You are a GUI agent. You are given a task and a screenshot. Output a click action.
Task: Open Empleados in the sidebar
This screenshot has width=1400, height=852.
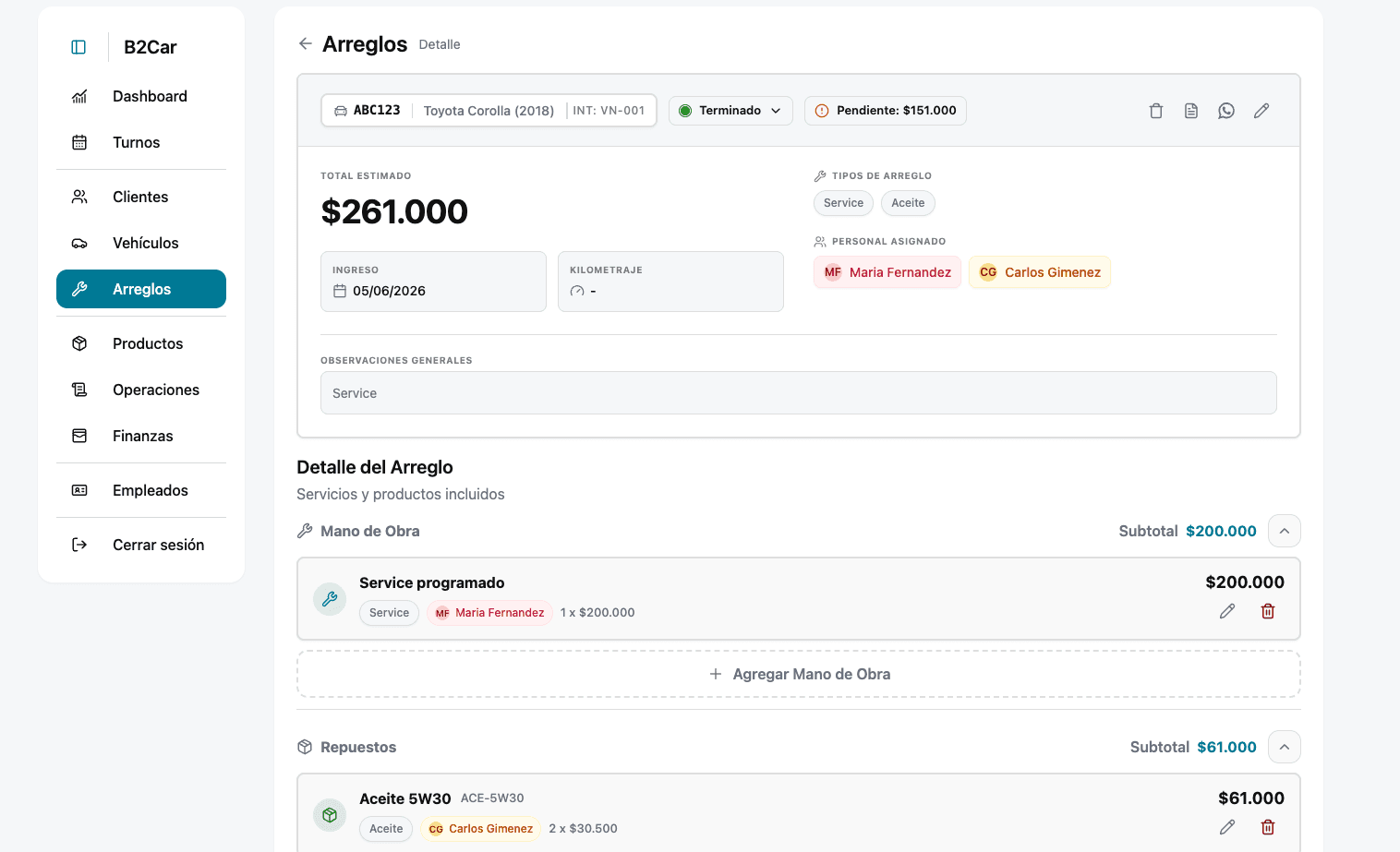[141, 490]
